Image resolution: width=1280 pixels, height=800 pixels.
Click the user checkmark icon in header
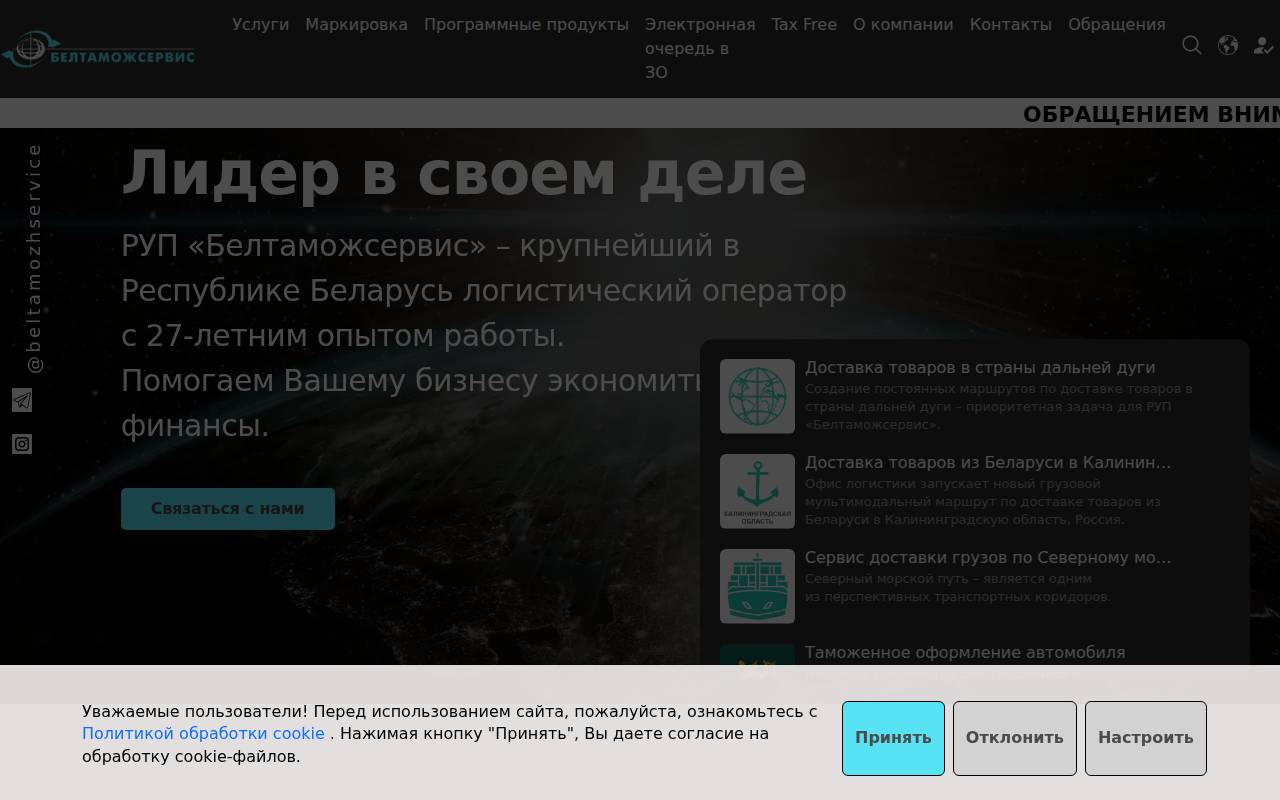coord(1264,46)
